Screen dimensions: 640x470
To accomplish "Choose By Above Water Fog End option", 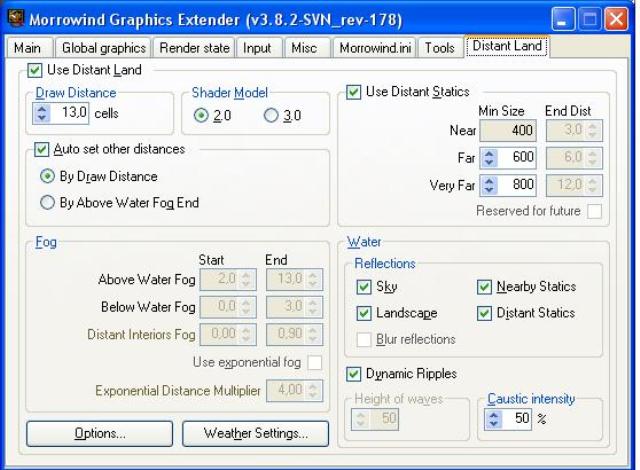I will [47, 202].
